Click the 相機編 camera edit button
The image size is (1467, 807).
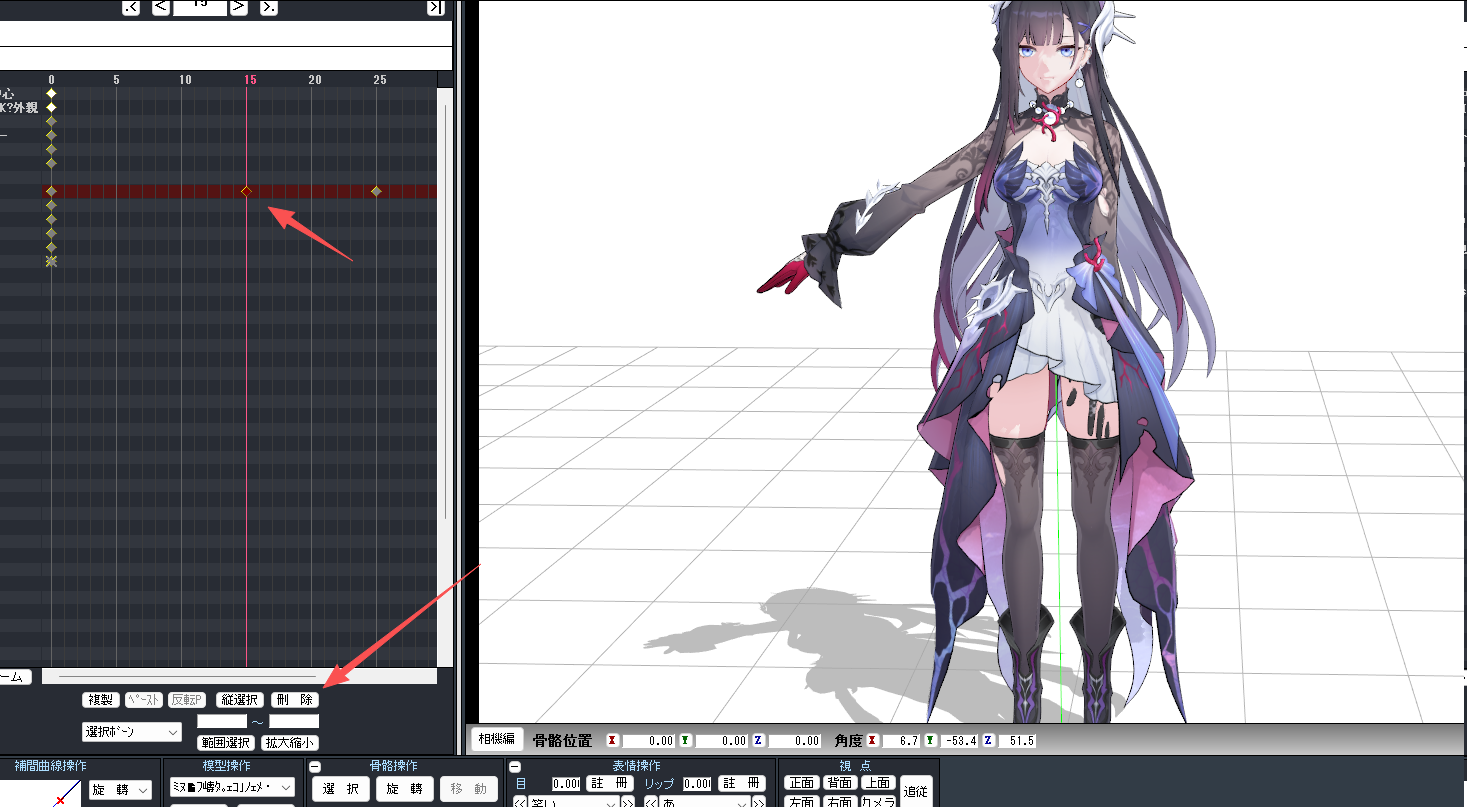coord(497,740)
